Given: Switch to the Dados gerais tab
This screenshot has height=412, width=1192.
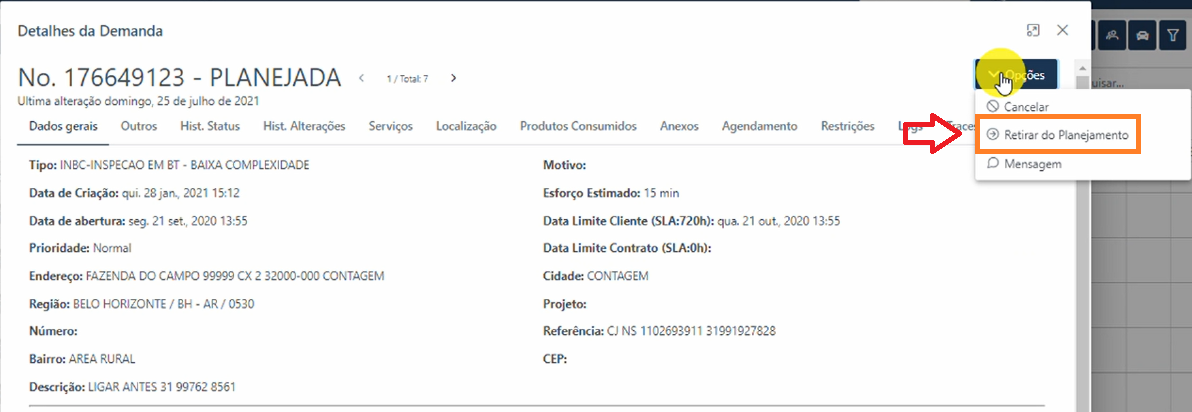Looking at the screenshot, I should [x=63, y=126].
